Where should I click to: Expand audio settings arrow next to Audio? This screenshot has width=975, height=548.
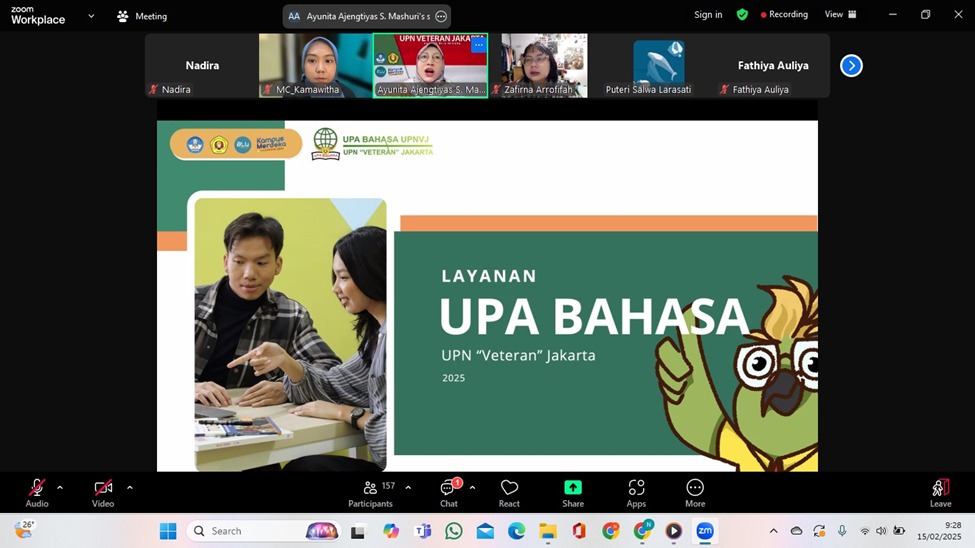point(60,488)
